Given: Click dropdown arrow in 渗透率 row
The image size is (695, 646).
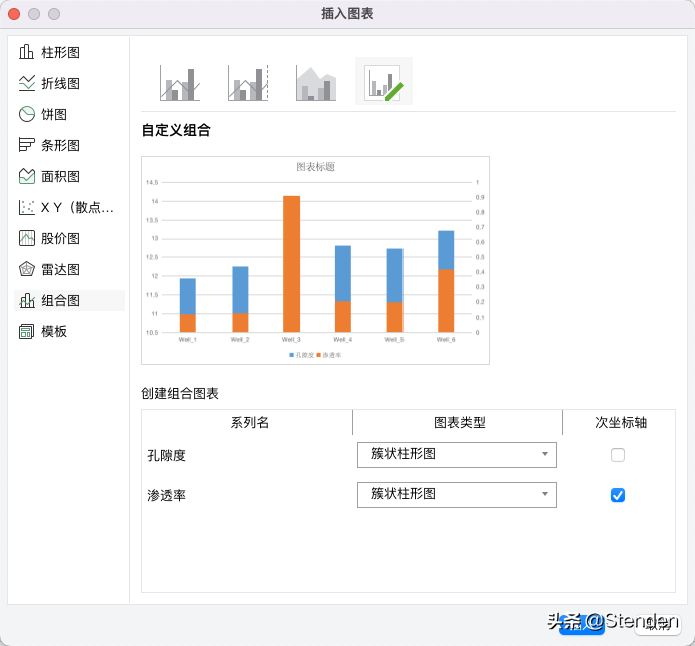Looking at the screenshot, I should coord(545,494).
